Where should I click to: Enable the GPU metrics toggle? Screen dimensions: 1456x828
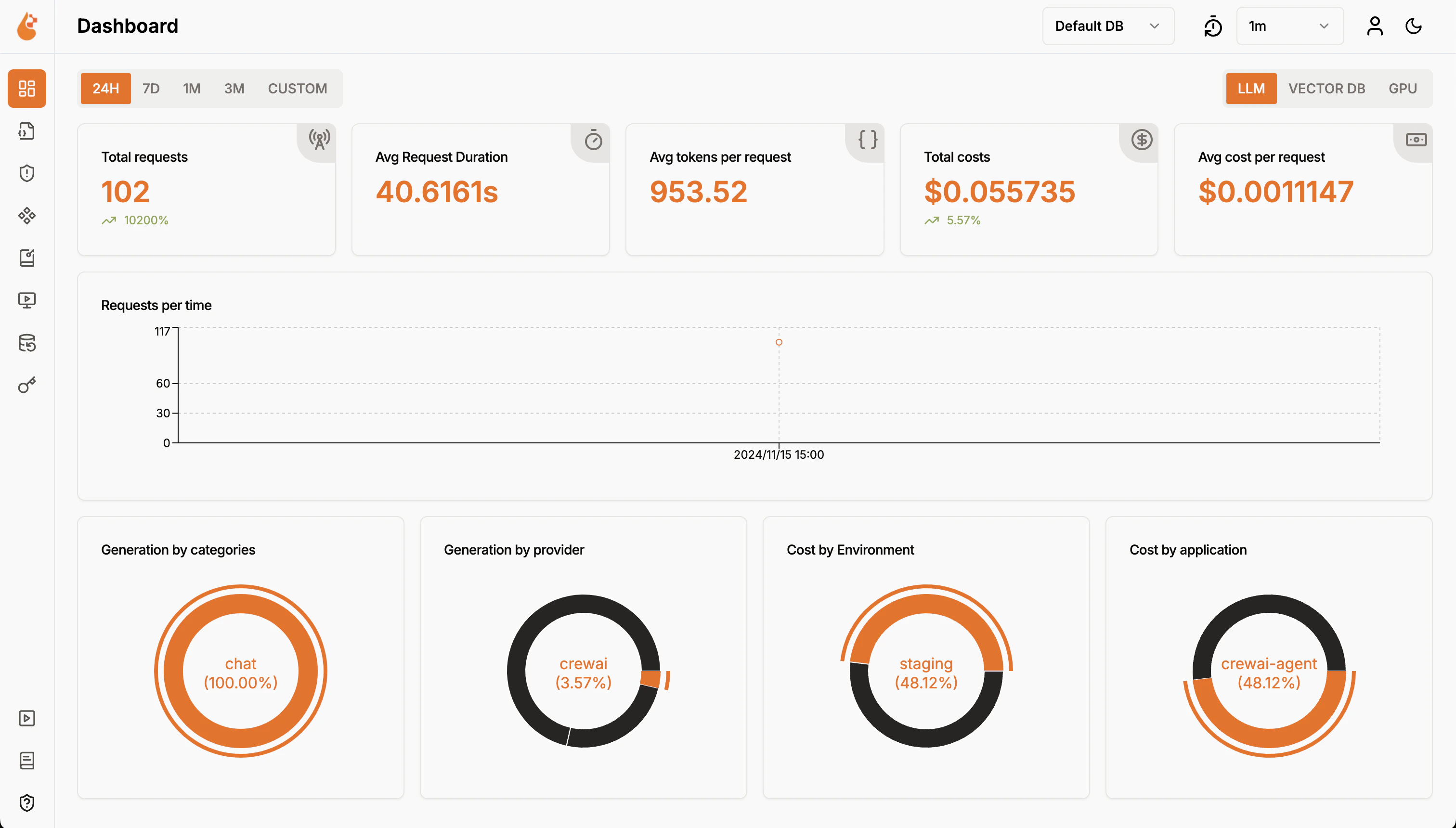click(1403, 88)
